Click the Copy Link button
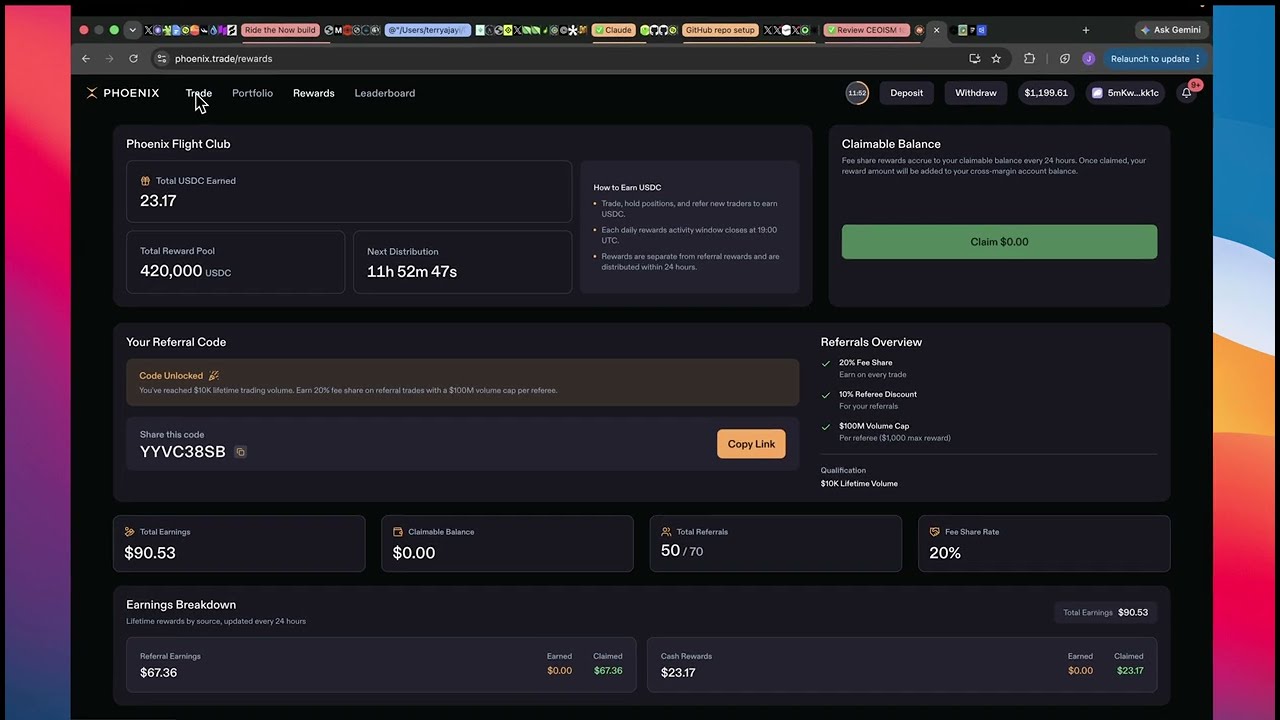Image resolution: width=1280 pixels, height=720 pixels. click(x=751, y=444)
